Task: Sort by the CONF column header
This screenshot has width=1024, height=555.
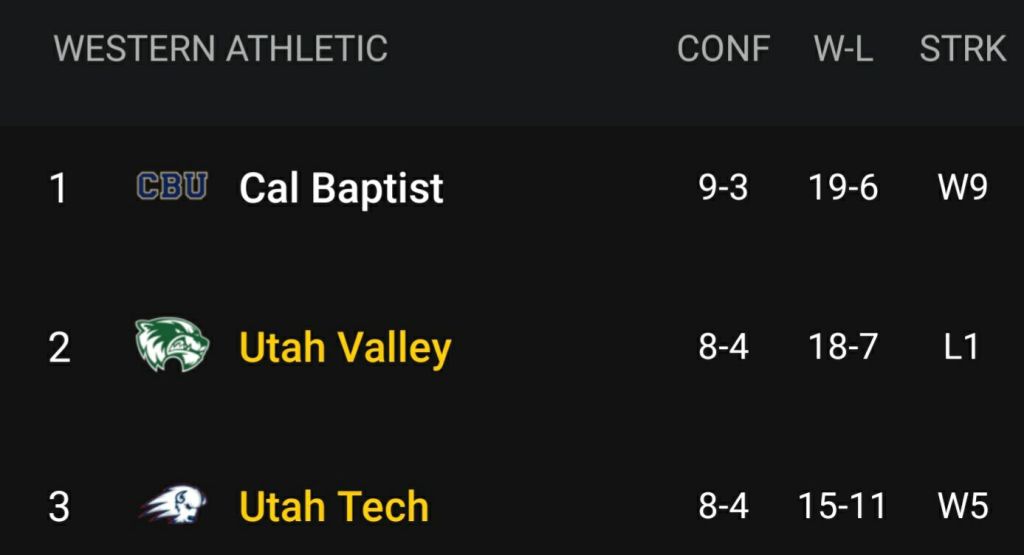Action: point(723,48)
